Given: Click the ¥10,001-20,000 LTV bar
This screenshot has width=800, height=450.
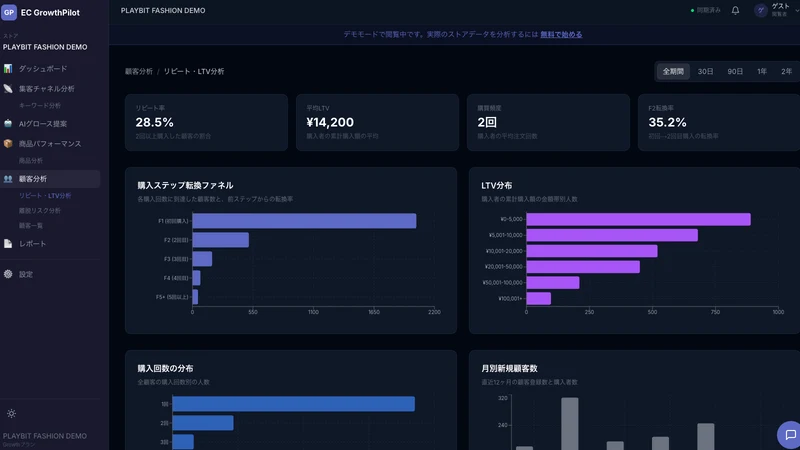Looking at the screenshot, I should tap(592, 251).
